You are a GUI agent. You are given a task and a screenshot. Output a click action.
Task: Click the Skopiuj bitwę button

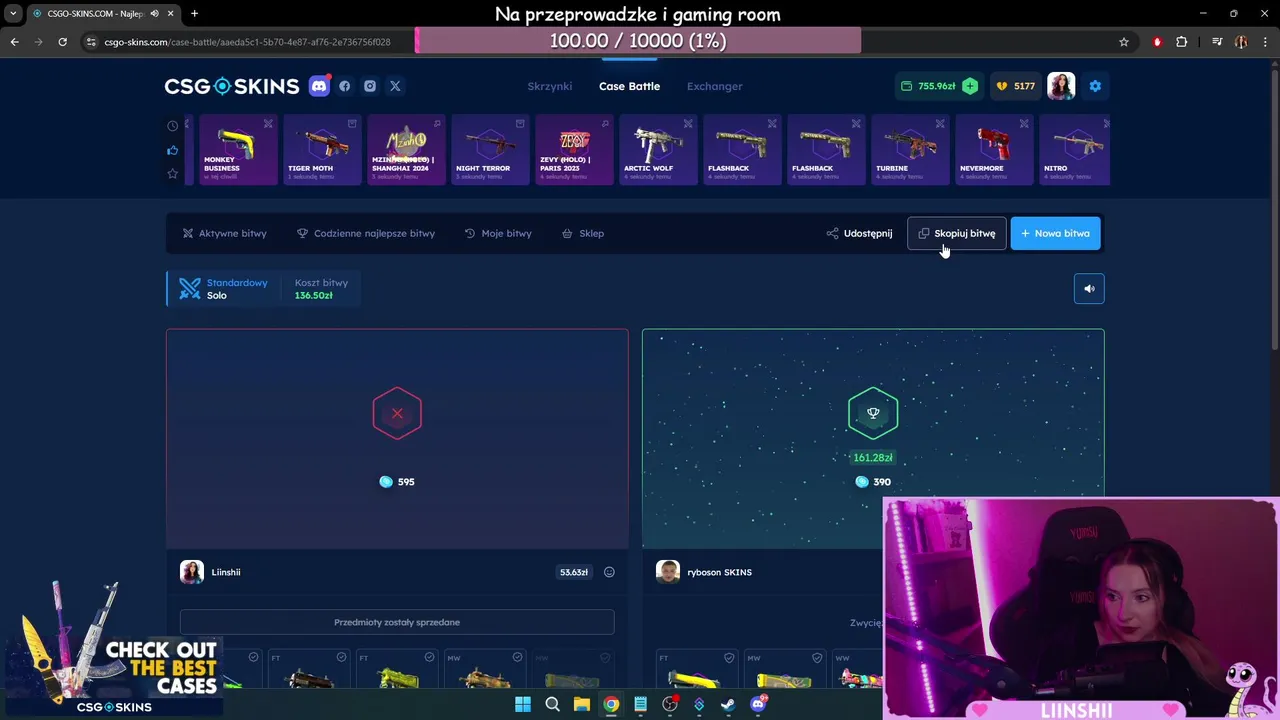tap(957, 233)
